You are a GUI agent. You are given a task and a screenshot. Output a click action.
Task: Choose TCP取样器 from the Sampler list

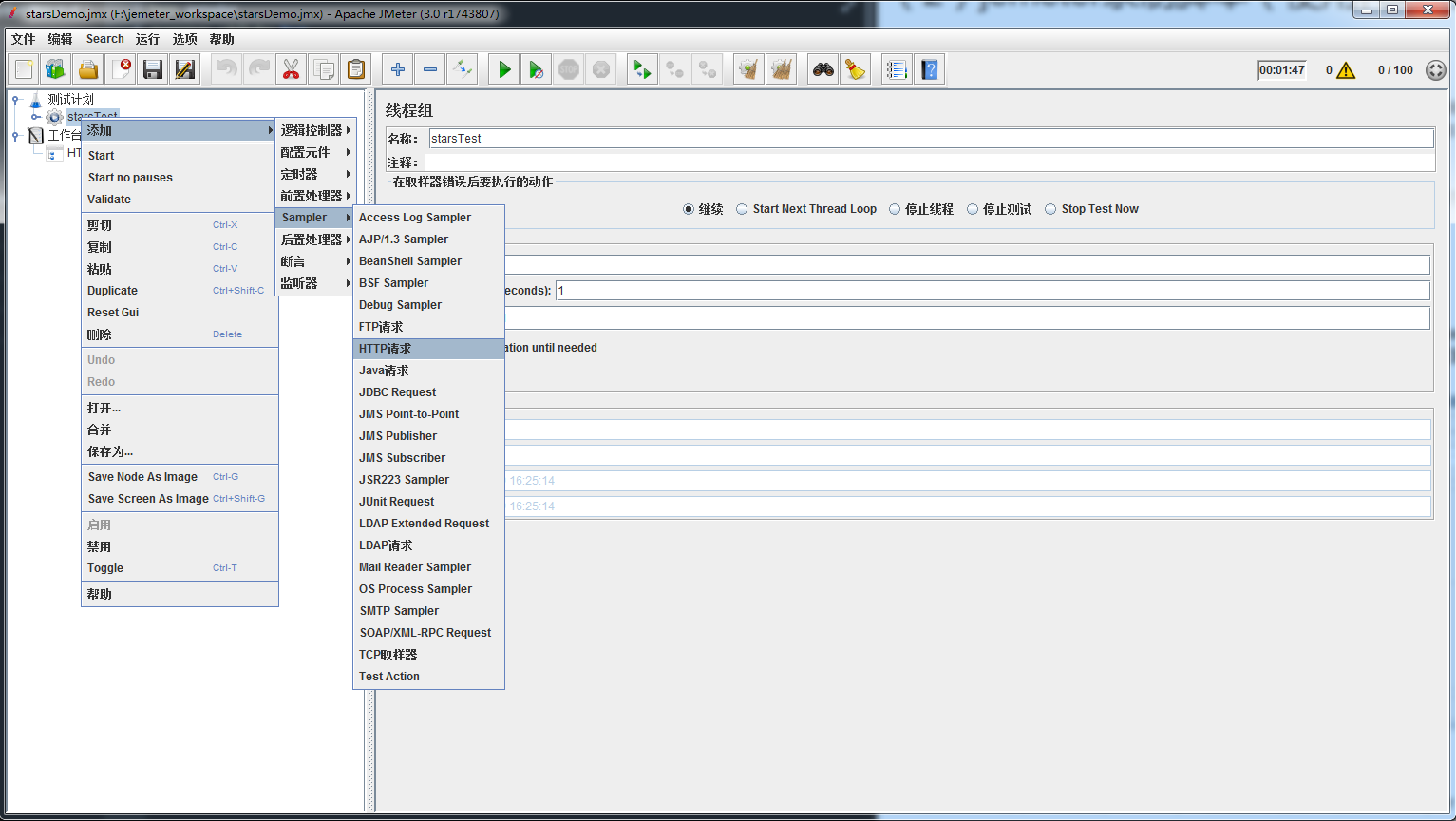pos(428,655)
